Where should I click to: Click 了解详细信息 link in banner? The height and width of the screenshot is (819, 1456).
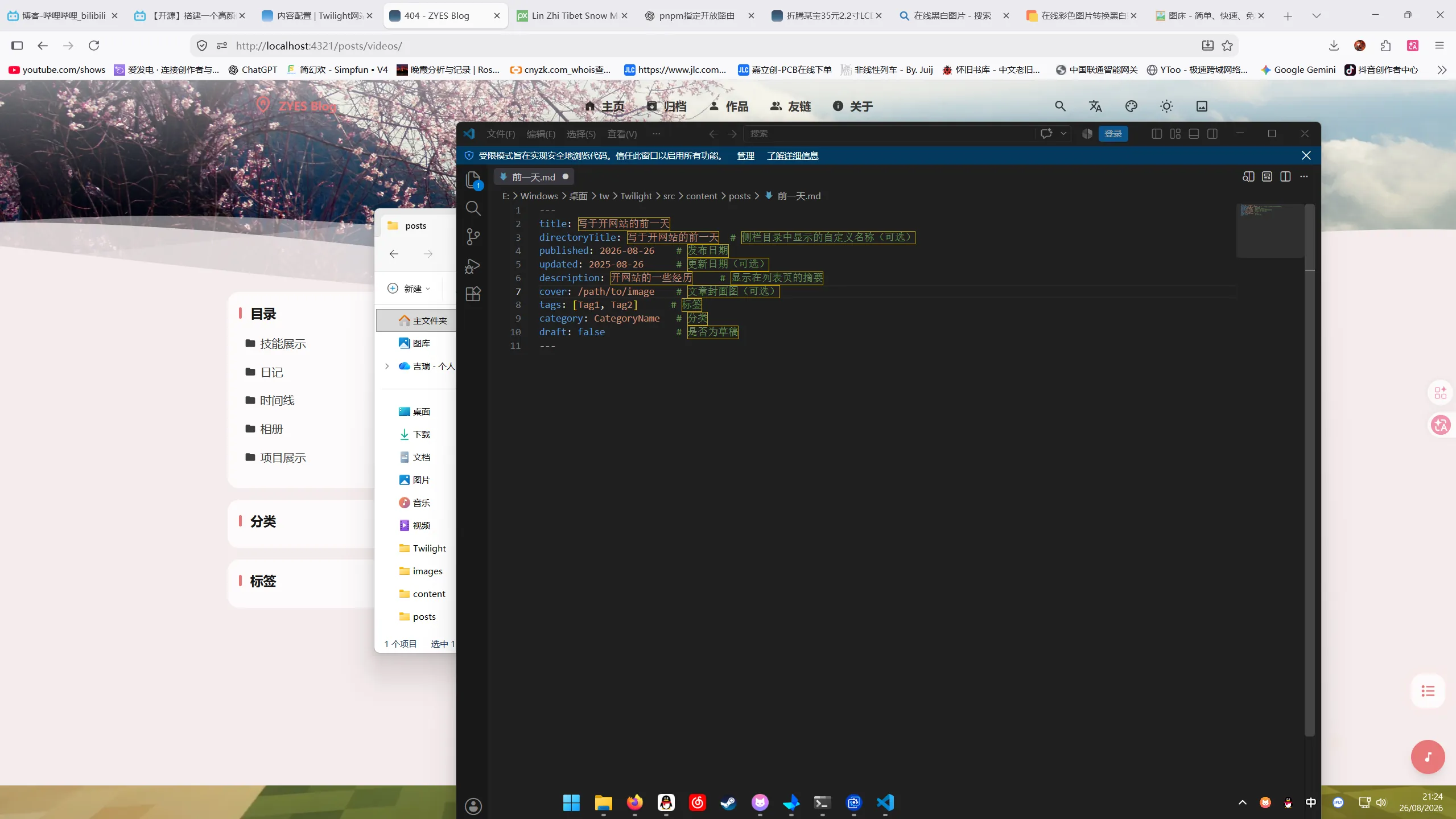click(x=792, y=155)
